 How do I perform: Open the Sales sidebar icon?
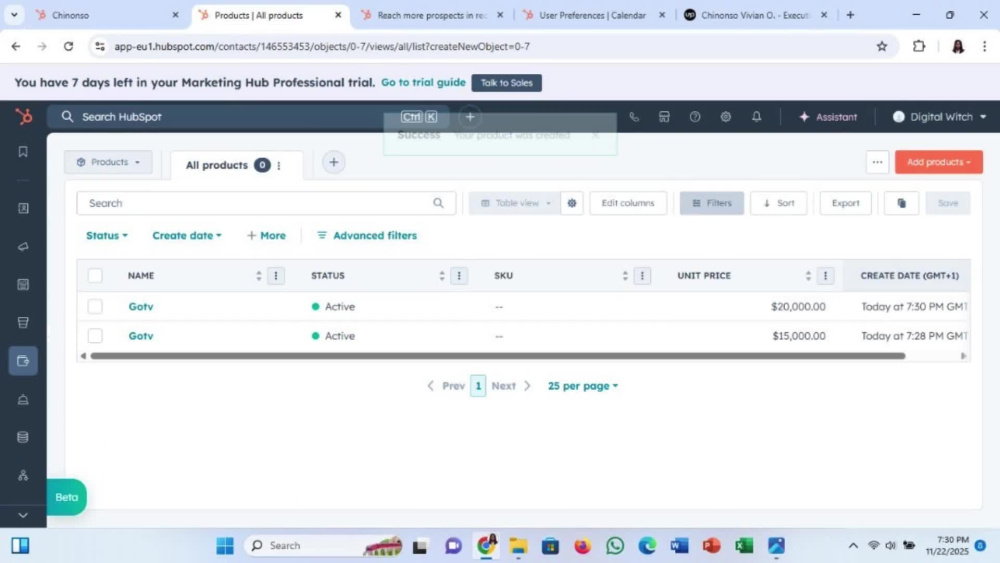(x=23, y=323)
